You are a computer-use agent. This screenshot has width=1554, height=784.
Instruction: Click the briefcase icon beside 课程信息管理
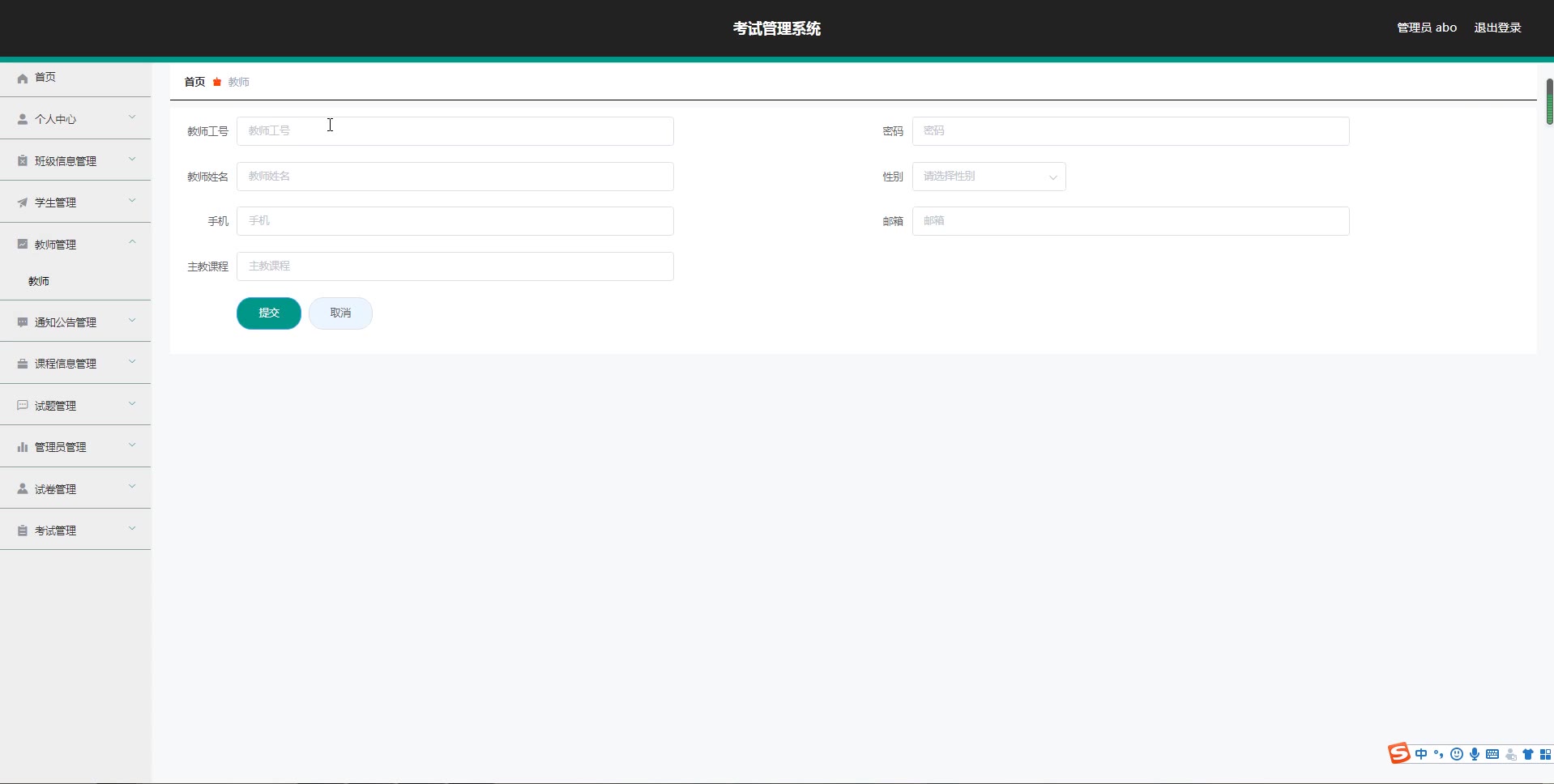[x=23, y=364]
